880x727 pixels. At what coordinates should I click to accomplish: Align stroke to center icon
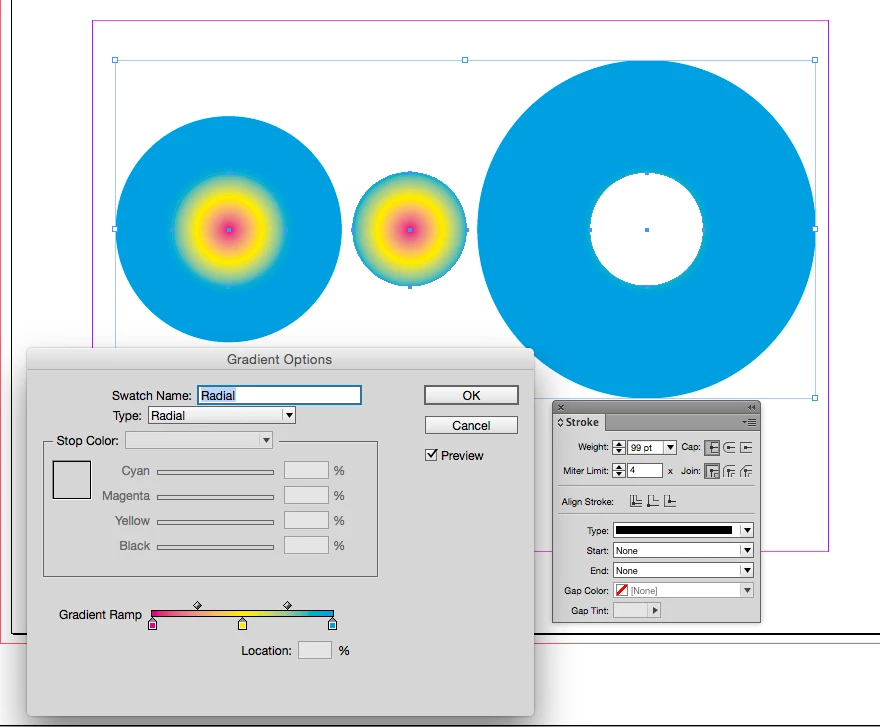click(636, 501)
